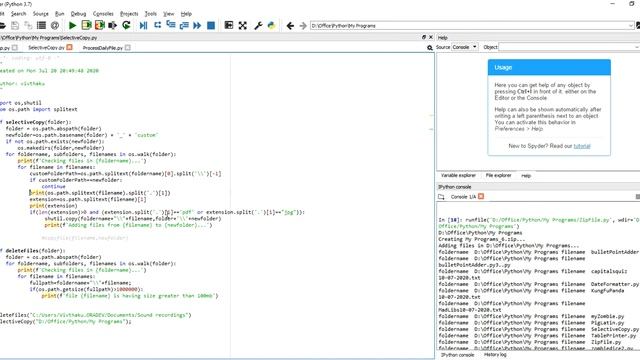
Task: Switch to the Variable explorer tab
Action: click(458, 176)
